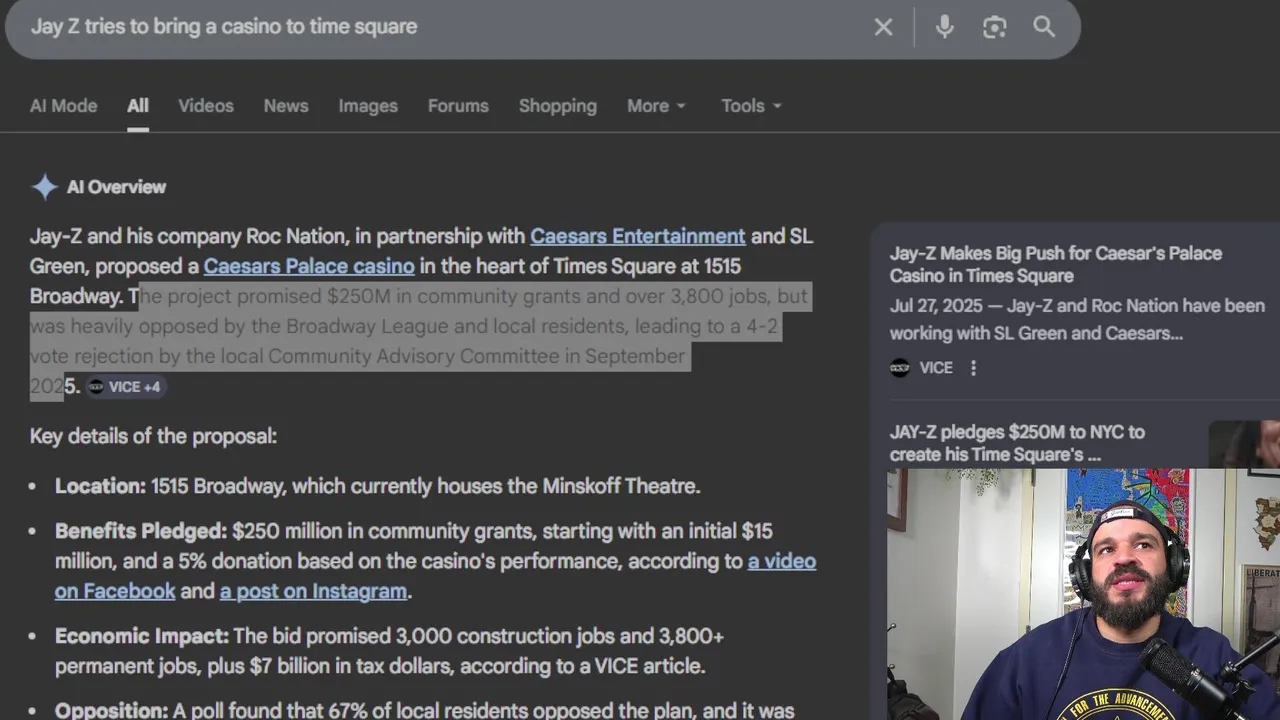1280x720 pixels.
Task: Expand the Tools dropdown
Action: tap(752, 106)
